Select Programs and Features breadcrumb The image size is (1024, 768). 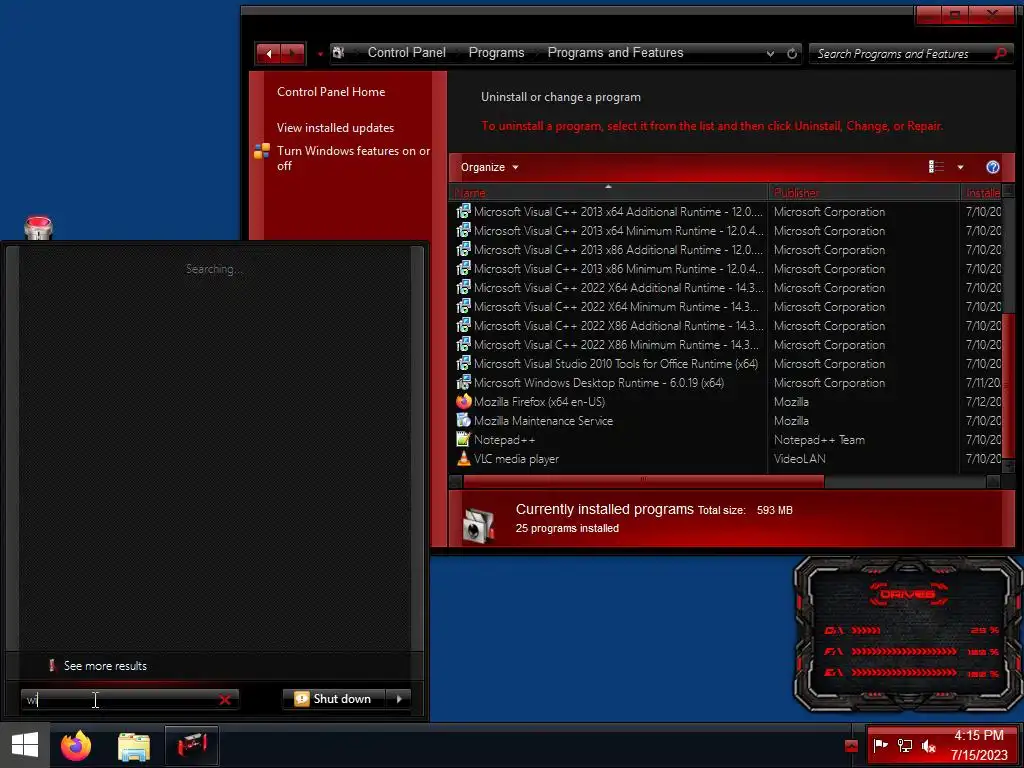pos(615,53)
